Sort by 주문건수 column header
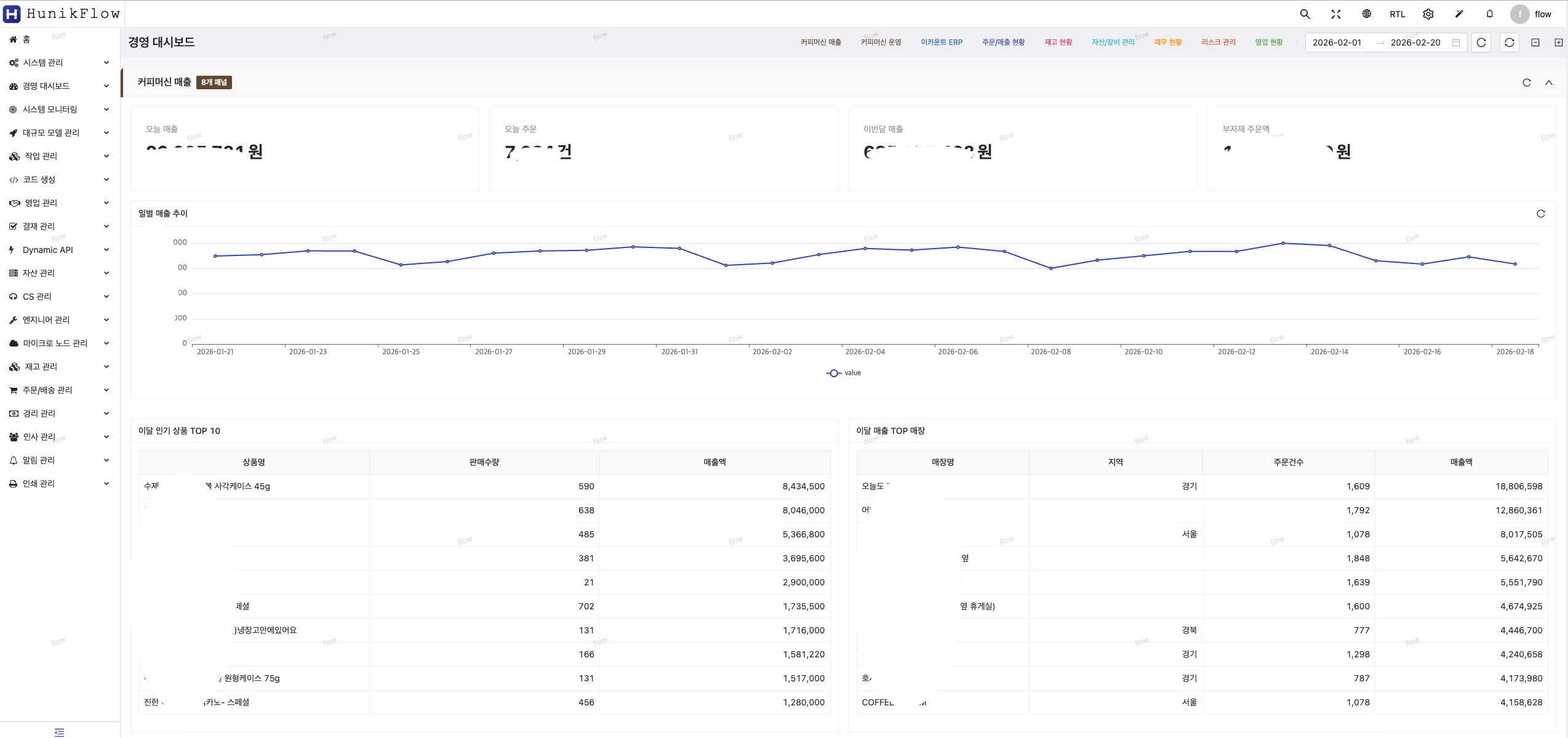 1289,462
